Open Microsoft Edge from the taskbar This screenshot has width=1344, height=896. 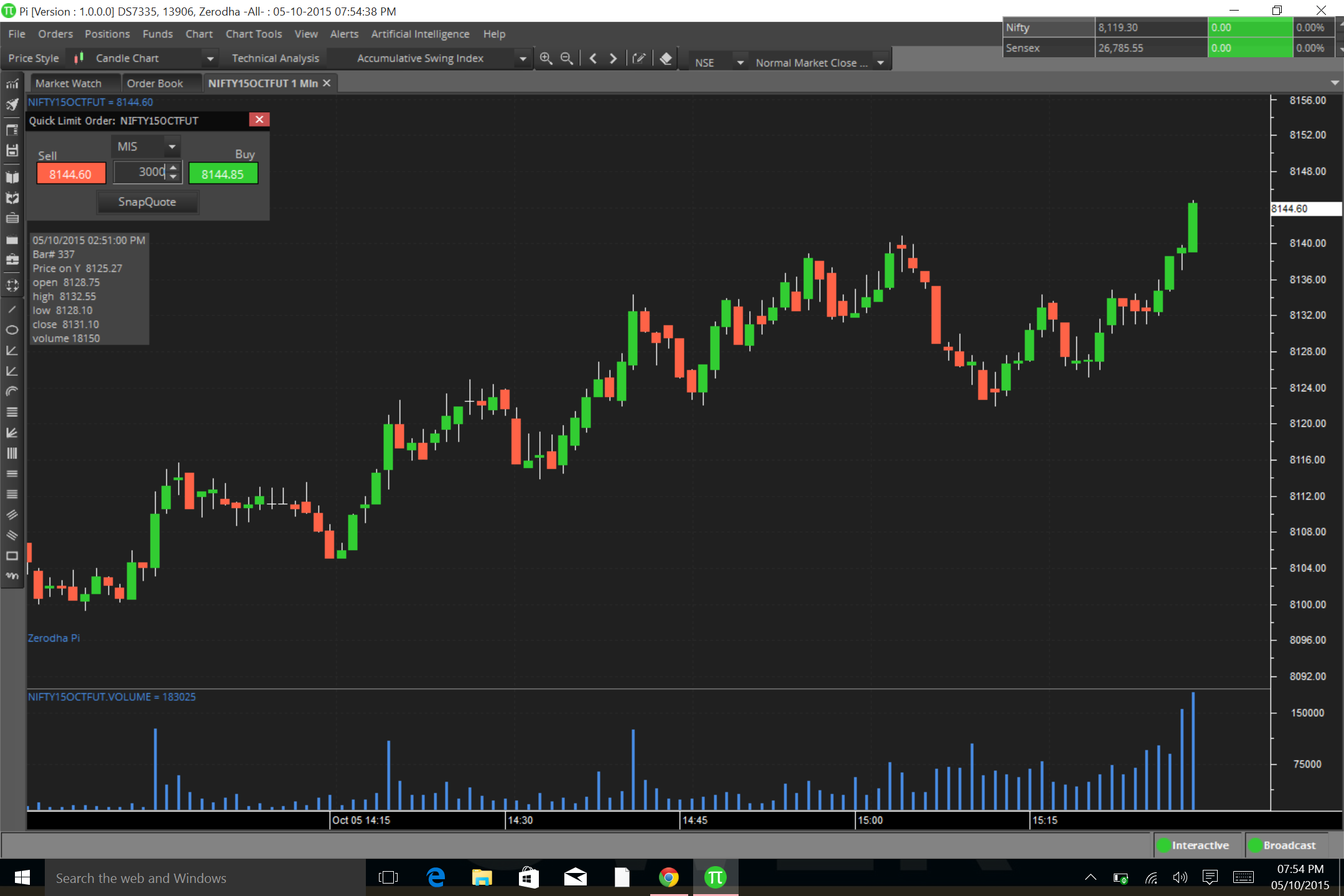(x=436, y=877)
